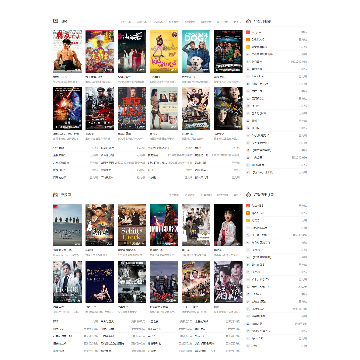Image resolution: width=360 pixels, height=360 pixels.
Task: Open the "南京 1937" movie poster
Action: click(132, 108)
